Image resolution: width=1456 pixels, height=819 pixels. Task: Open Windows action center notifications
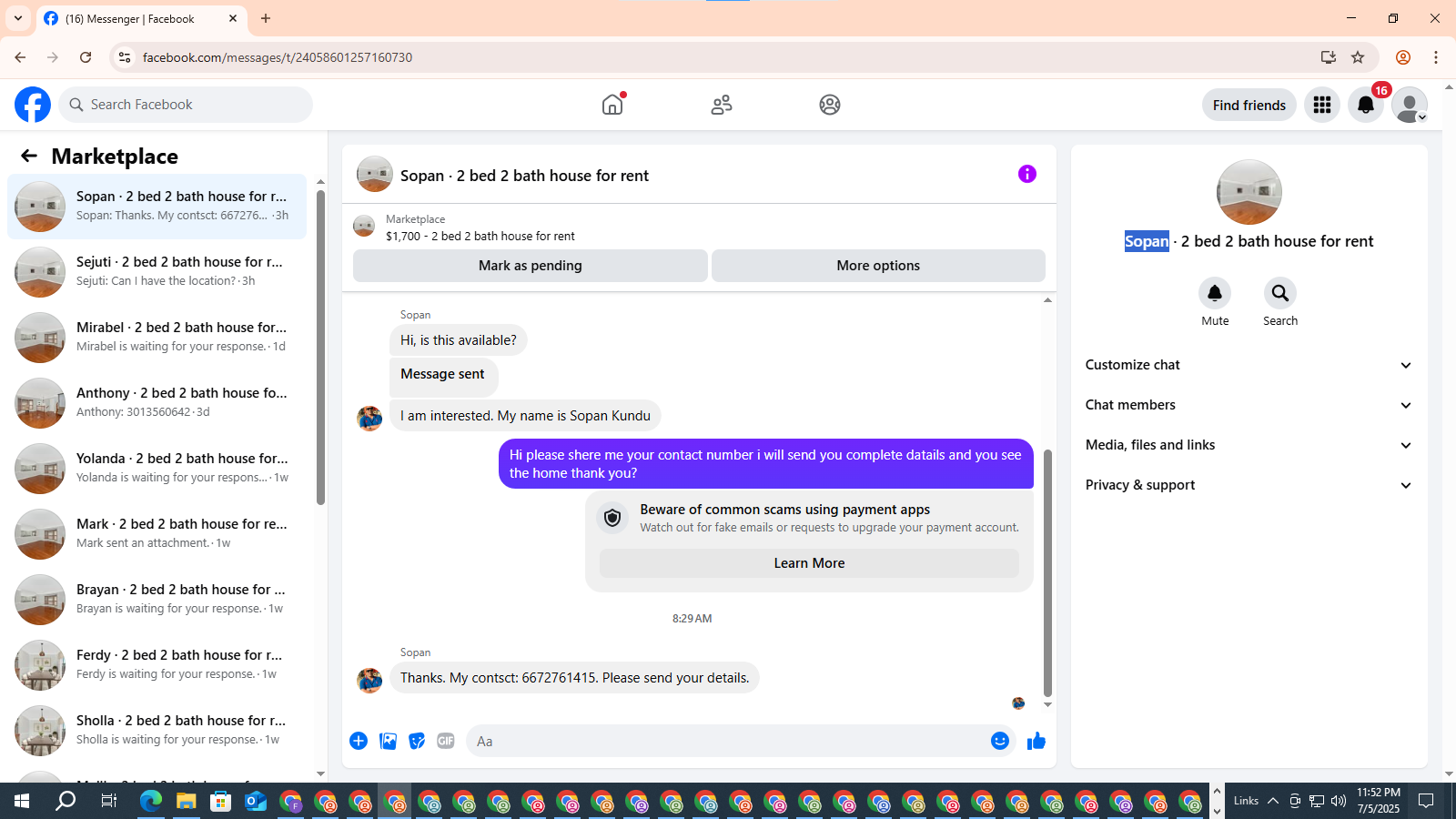click(x=1426, y=801)
